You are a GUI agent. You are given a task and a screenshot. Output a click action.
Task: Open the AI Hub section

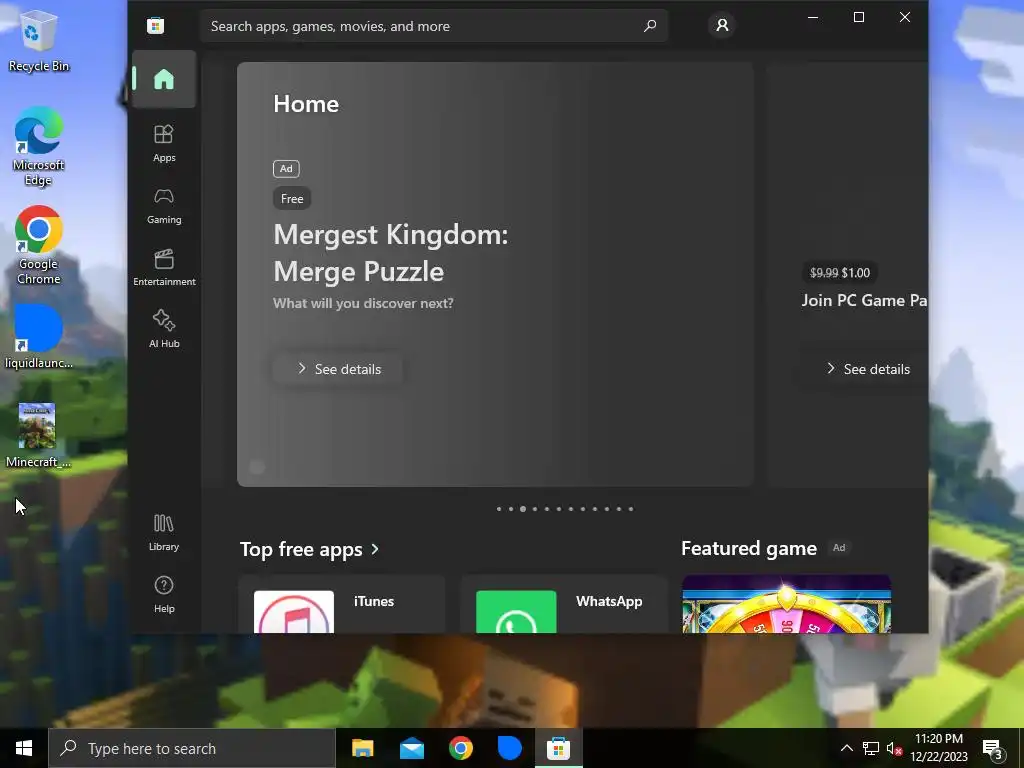pyautogui.click(x=164, y=328)
